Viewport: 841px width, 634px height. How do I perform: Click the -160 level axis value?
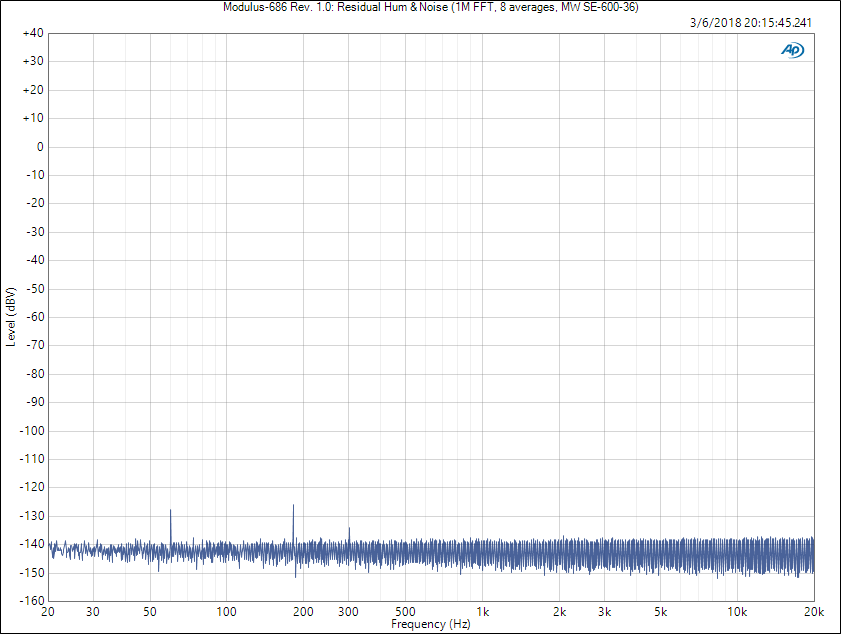(x=32, y=601)
